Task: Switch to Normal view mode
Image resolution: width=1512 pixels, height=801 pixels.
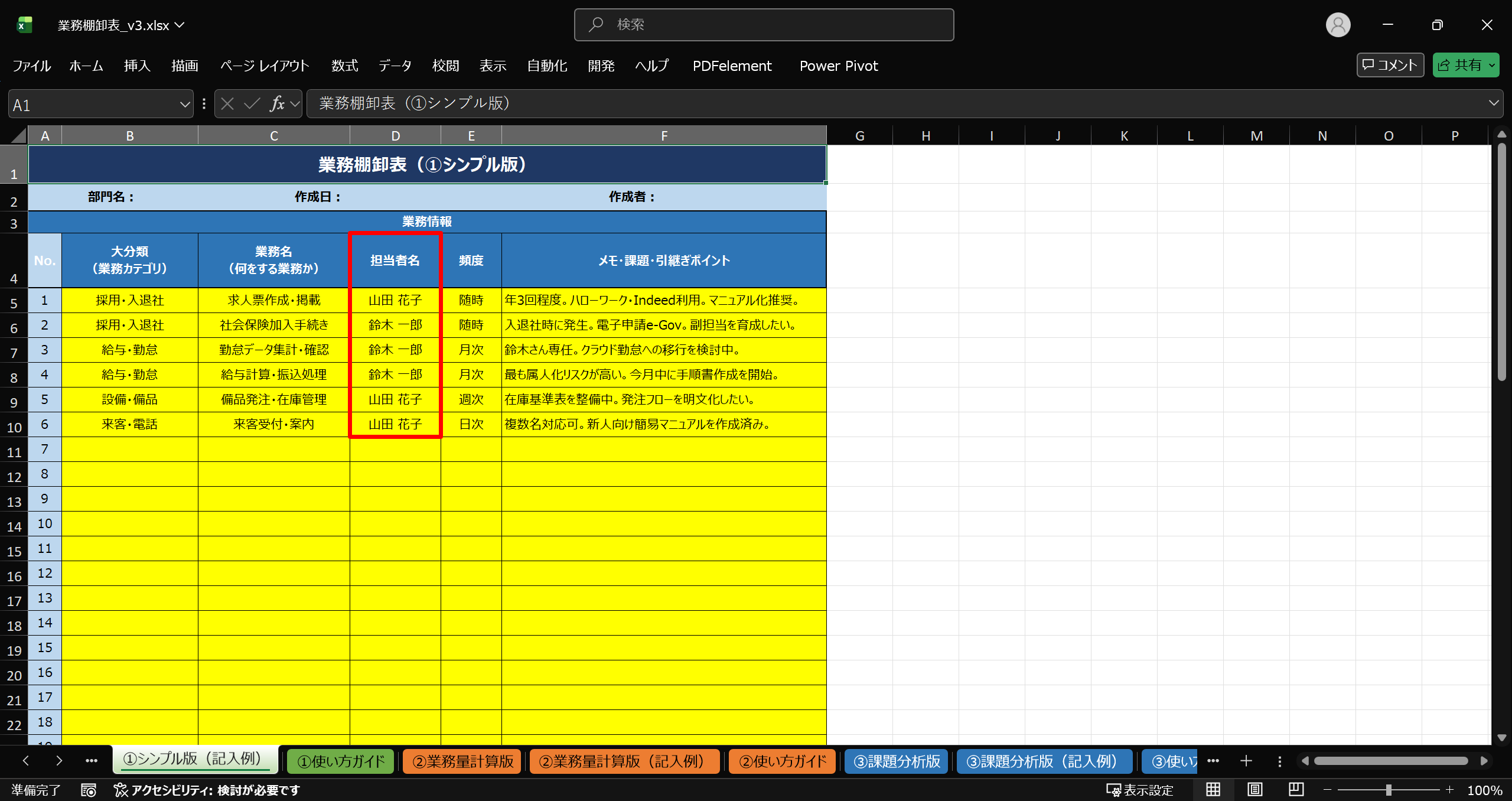Action: pos(1213,790)
